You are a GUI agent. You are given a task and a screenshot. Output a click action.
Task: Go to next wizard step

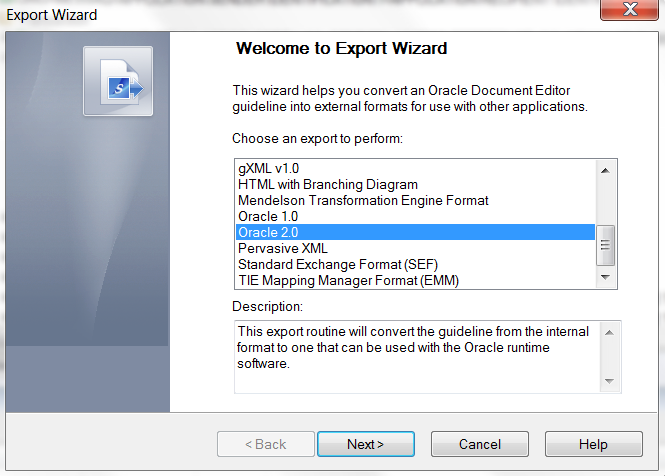click(366, 444)
